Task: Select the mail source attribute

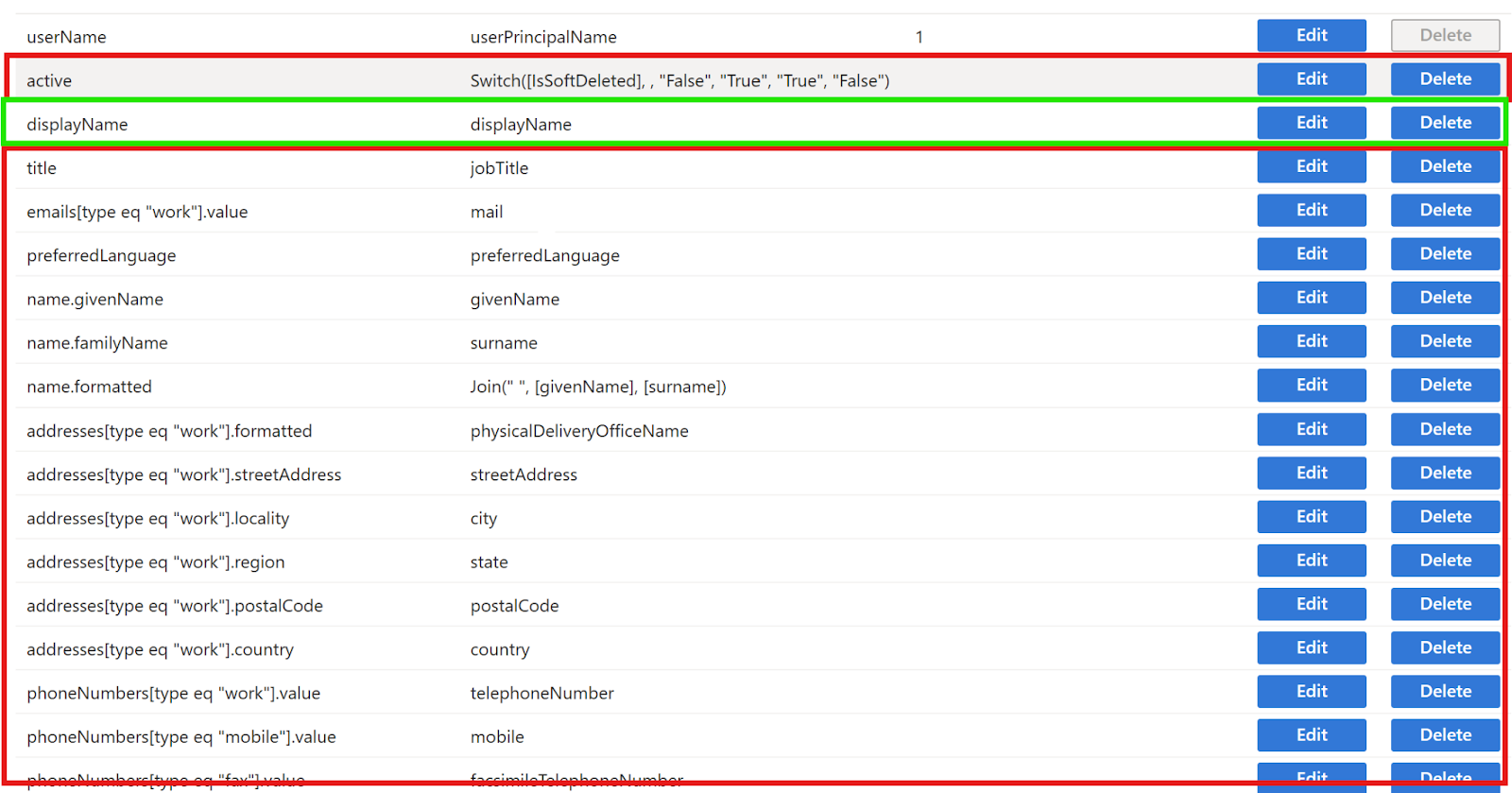Action: pyautogui.click(x=487, y=212)
